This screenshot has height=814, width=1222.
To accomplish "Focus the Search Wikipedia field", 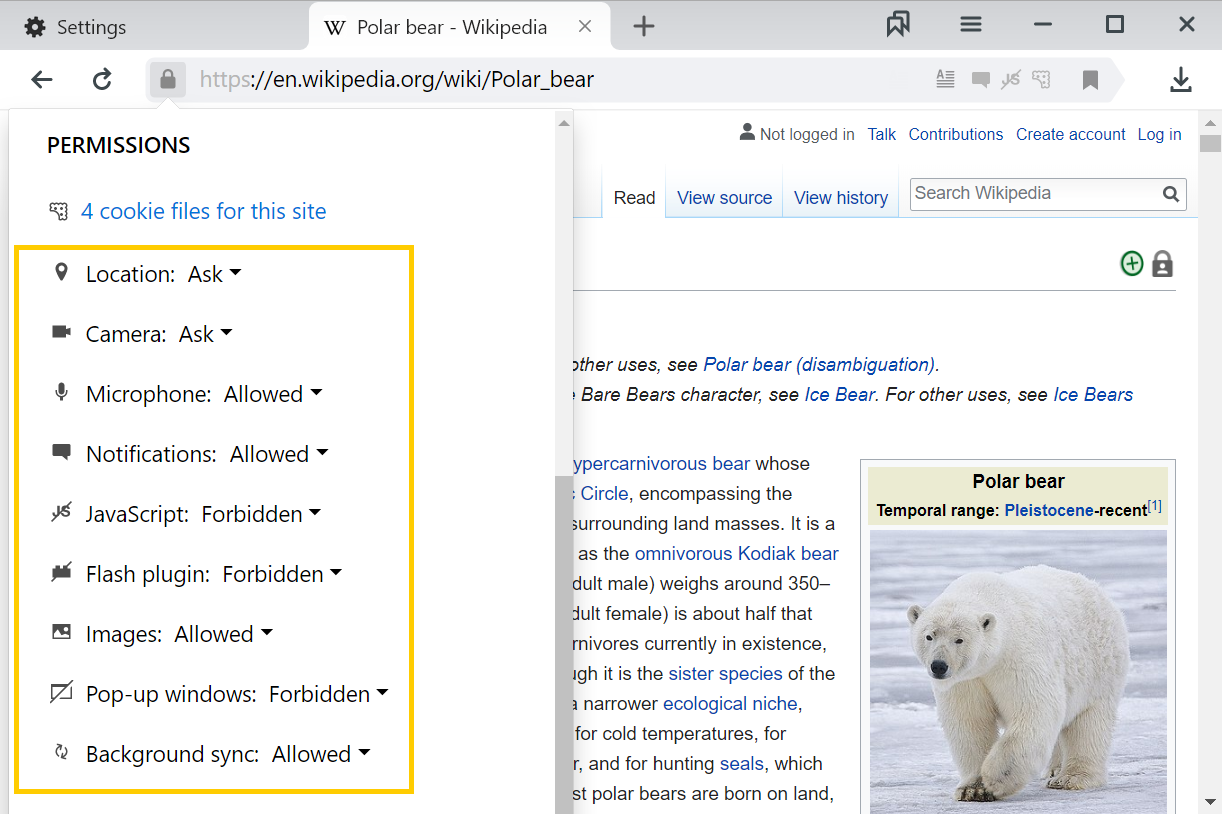I will click(1036, 194).
